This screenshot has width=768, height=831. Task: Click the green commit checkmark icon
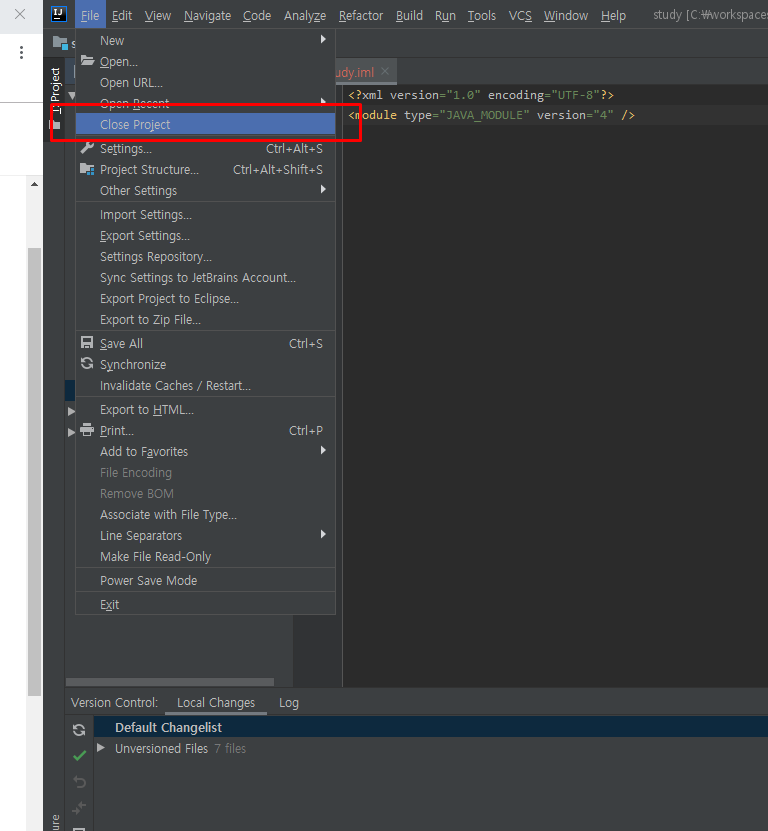pyautogui.click(x=80, y=756)
